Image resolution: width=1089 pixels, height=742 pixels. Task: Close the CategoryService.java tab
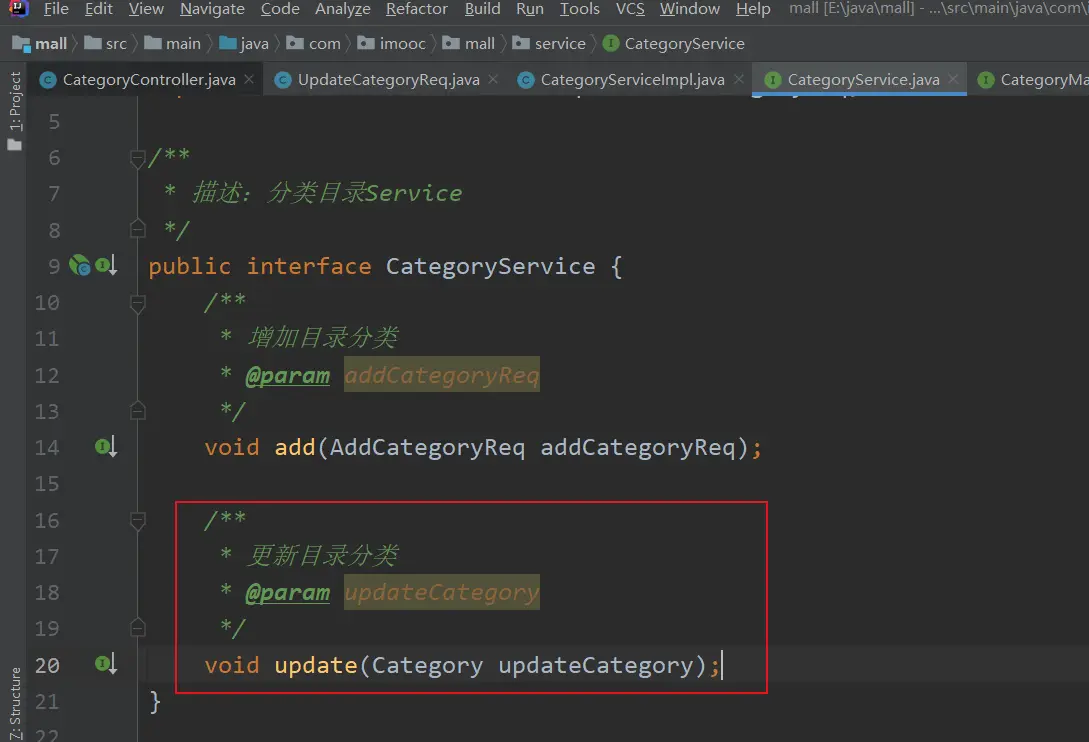point(953,79)
